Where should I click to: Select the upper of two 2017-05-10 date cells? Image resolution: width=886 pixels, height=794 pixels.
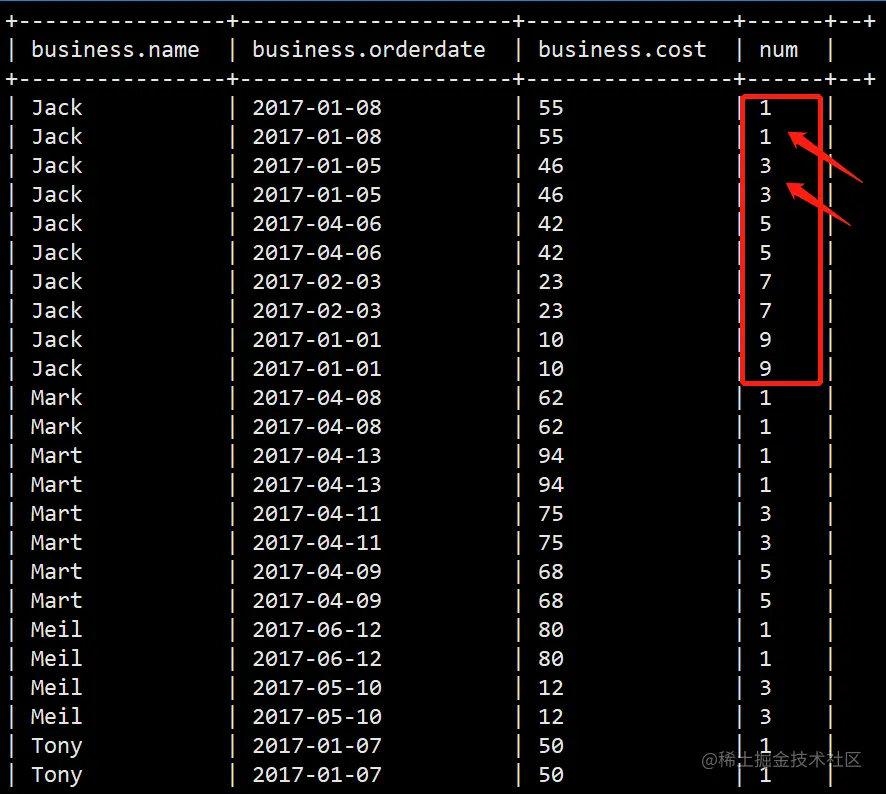click(x=316, y=688)
